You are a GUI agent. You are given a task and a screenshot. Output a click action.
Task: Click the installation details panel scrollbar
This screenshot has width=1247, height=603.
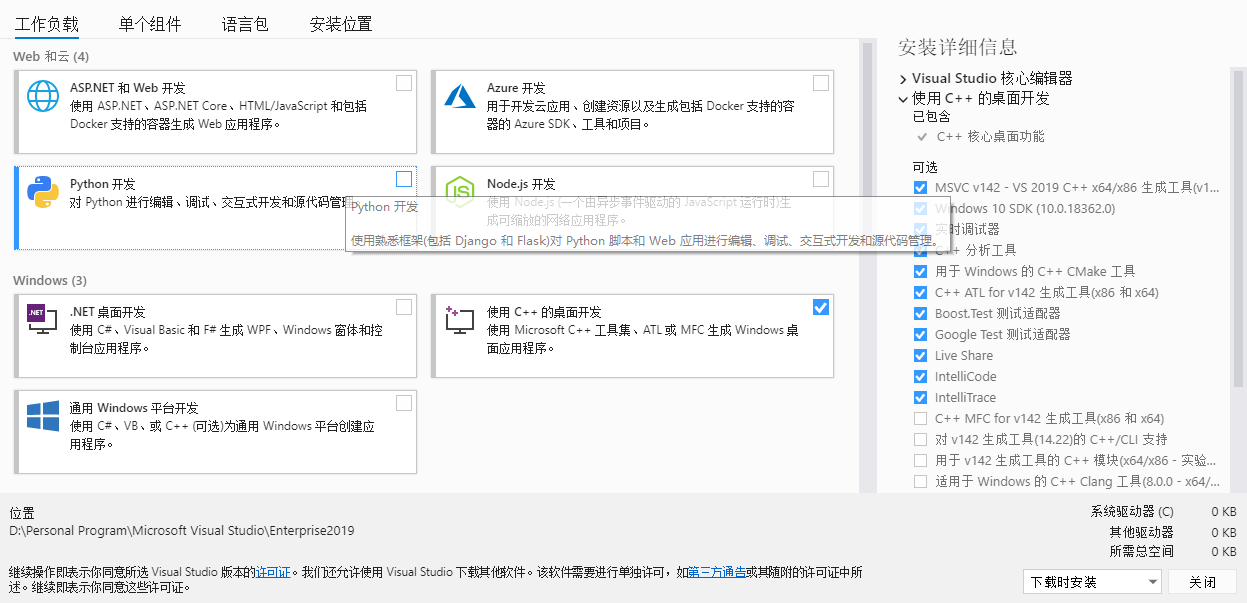click(x=1238, y=228)
